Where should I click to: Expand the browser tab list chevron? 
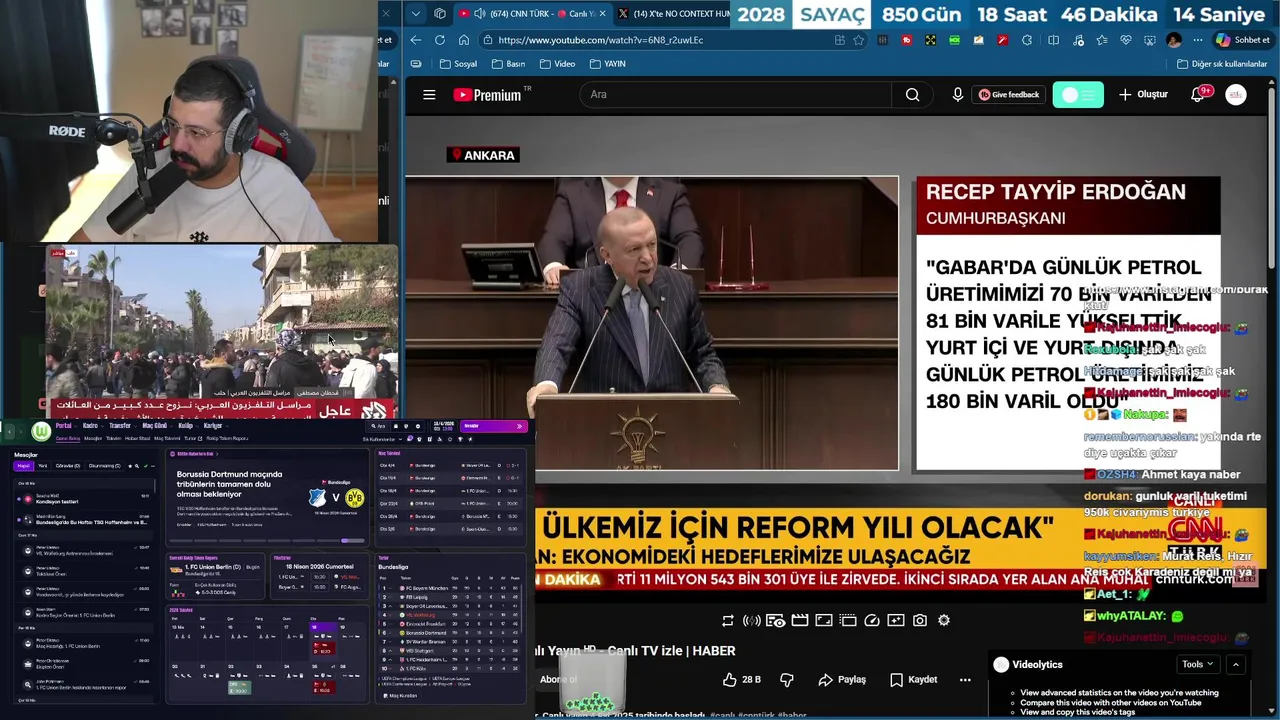pos(416,13)
